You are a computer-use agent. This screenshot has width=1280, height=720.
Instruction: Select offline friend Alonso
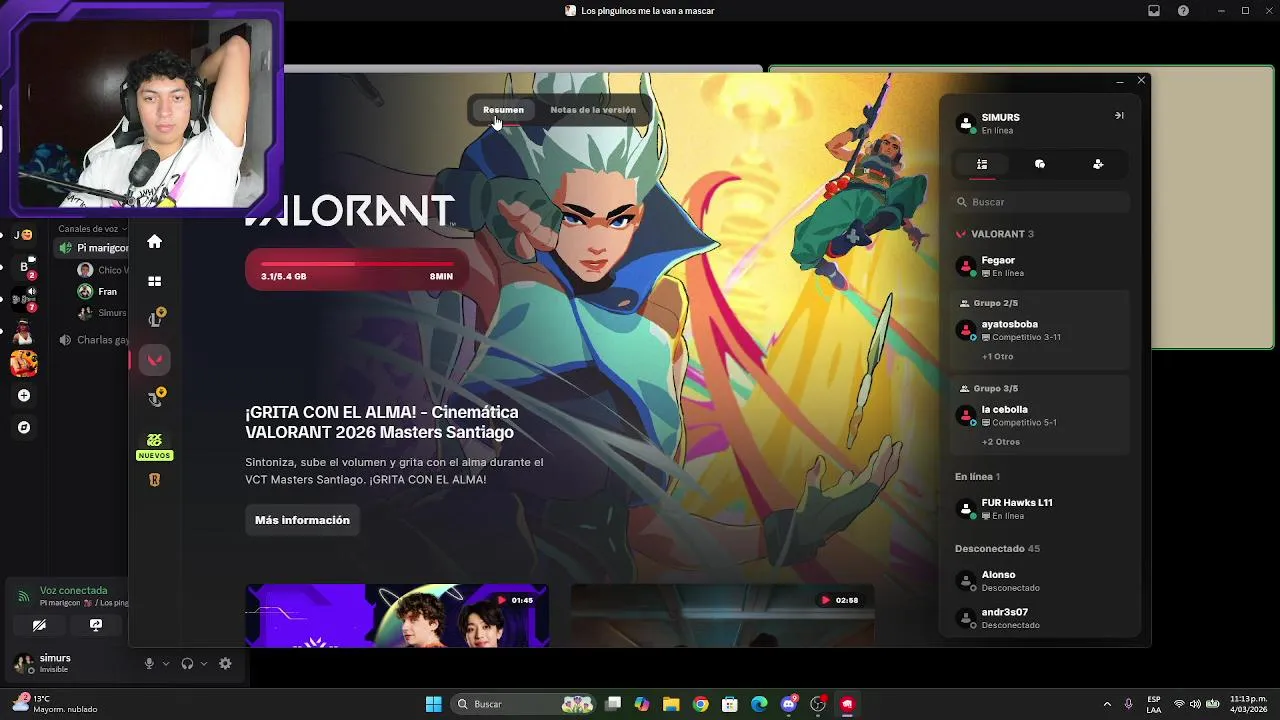[x=1040, y=581]
